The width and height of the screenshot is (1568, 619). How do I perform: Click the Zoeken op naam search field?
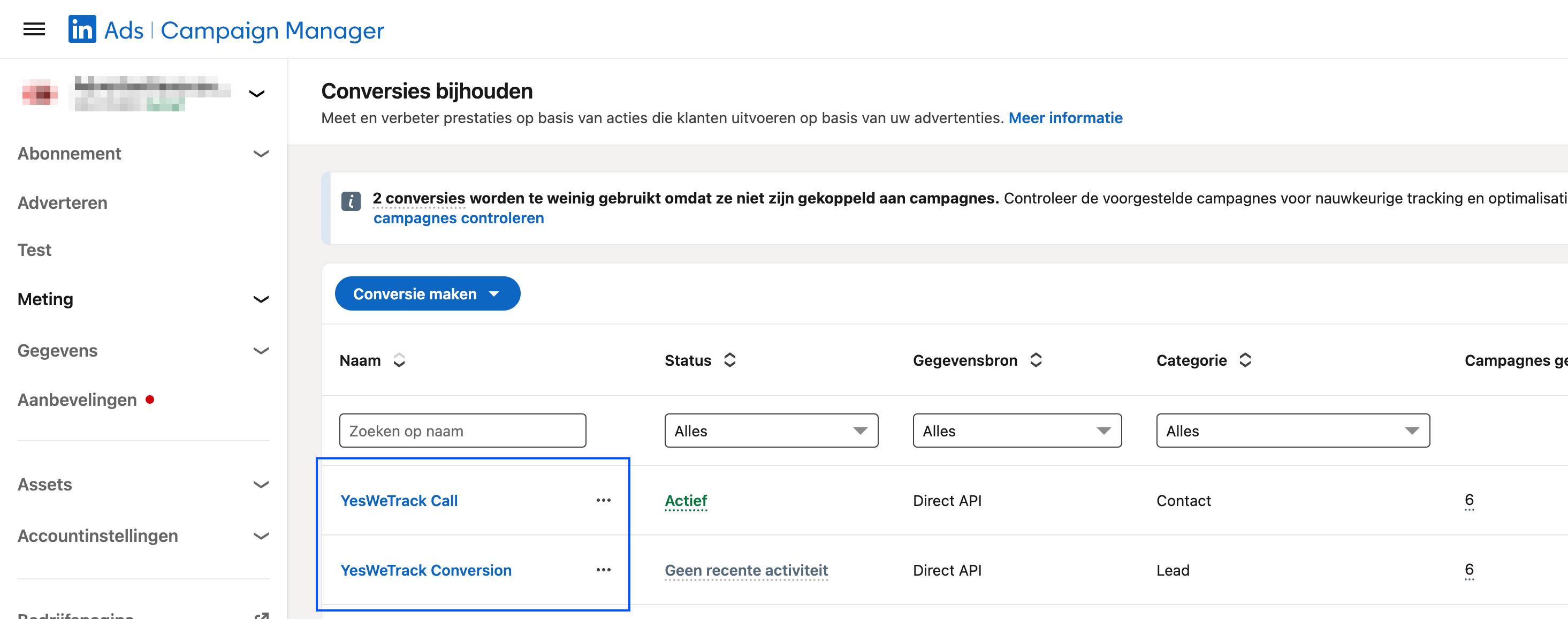(462, 431)
